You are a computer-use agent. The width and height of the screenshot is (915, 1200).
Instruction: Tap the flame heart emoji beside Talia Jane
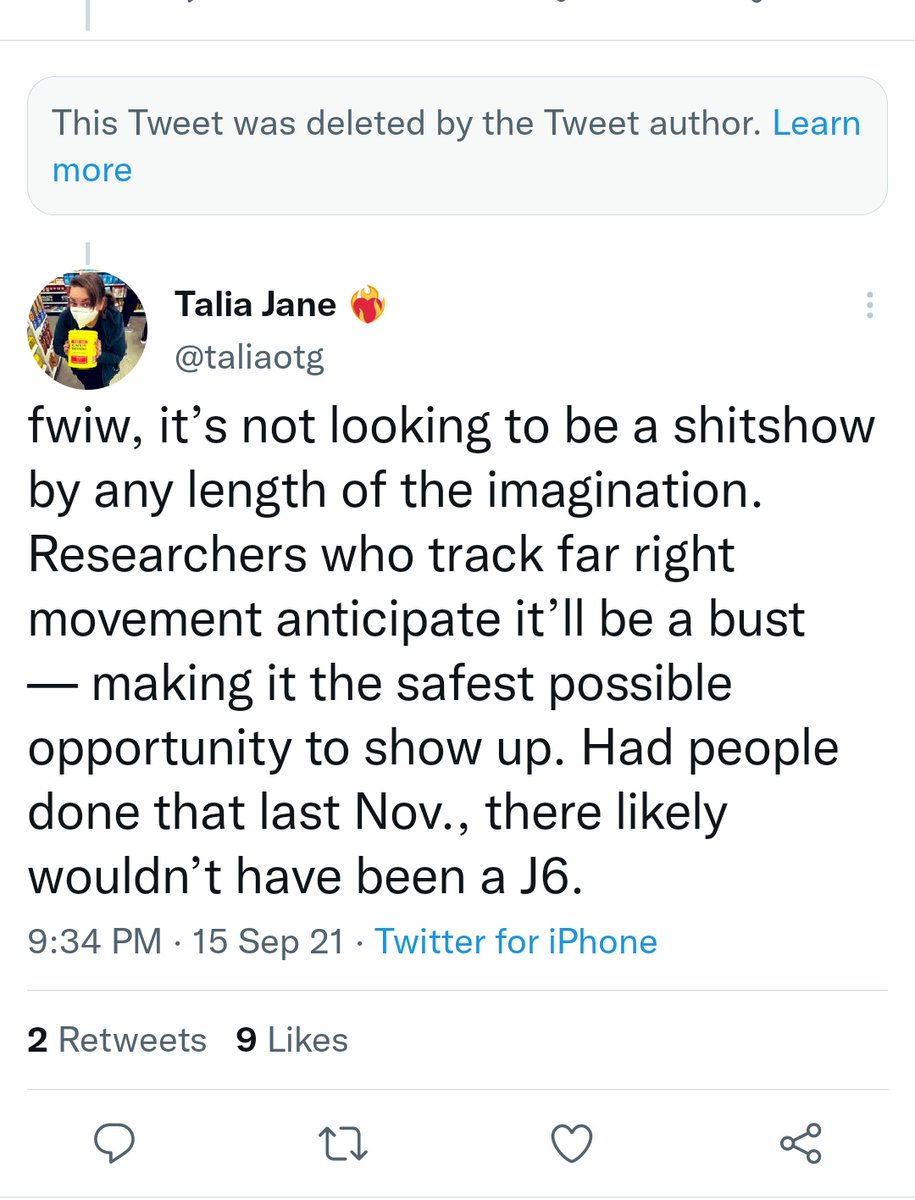[x=366, y=305]
